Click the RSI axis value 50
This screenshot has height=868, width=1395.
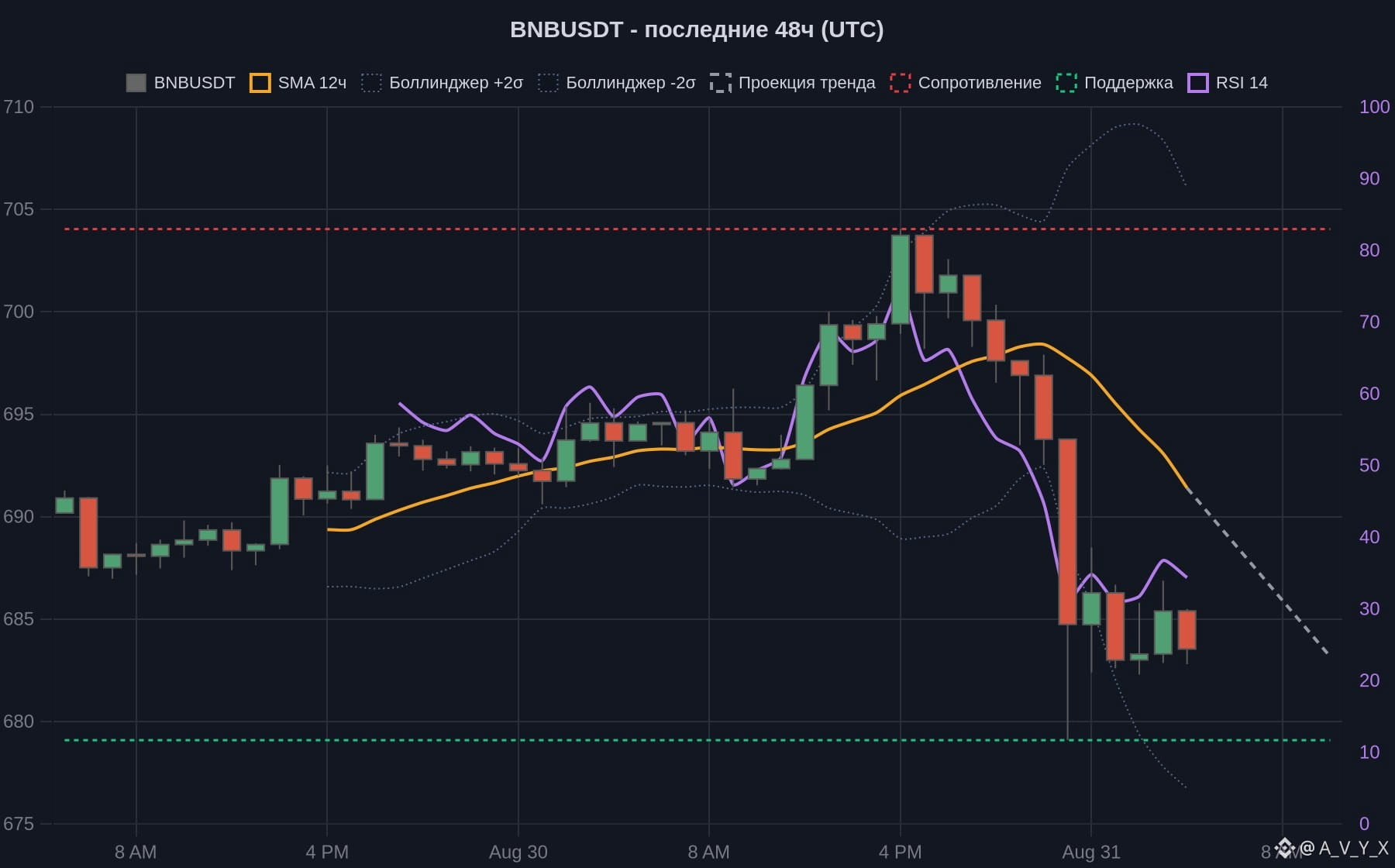tap(1369, 465)
